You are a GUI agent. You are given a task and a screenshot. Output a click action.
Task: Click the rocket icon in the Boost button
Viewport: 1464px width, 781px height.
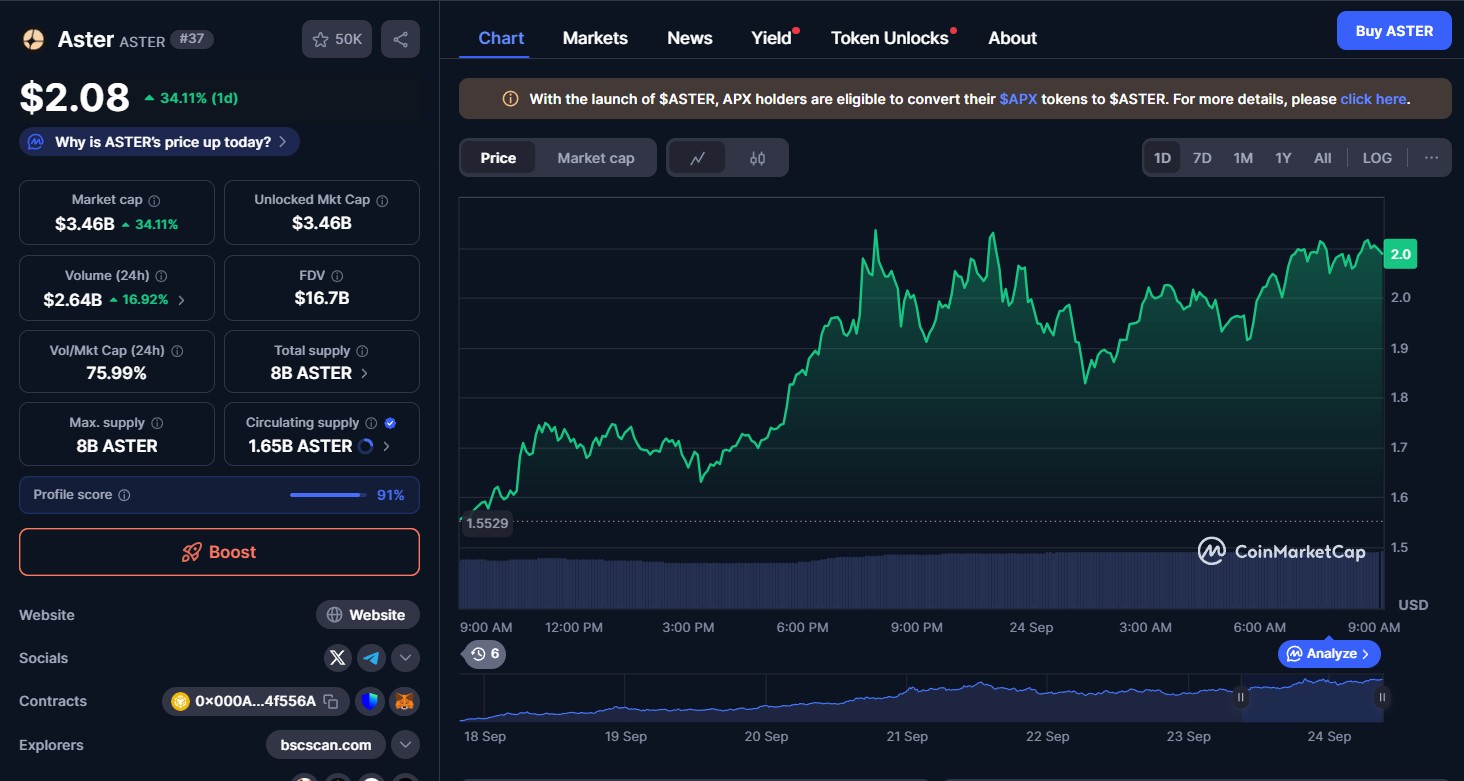[x=192, y=552]
